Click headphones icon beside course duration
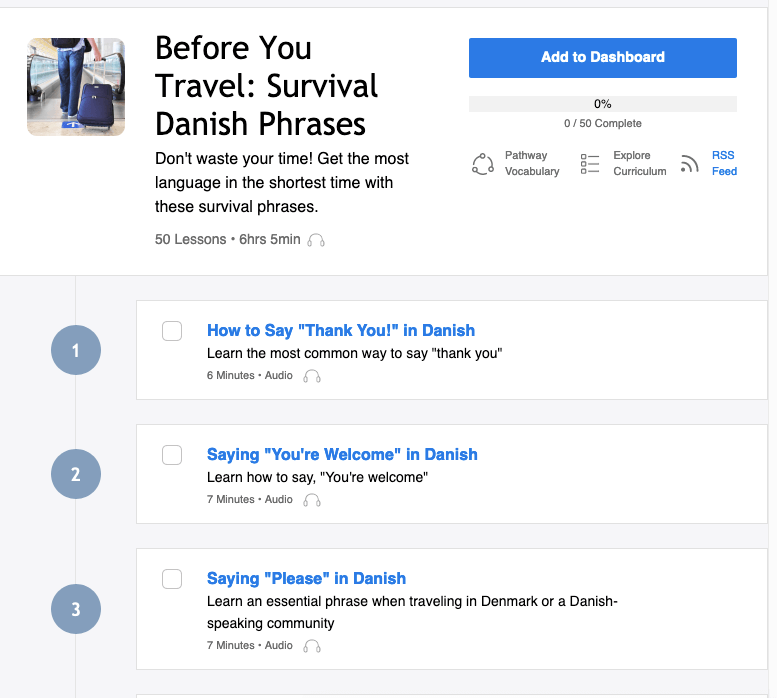Screen dimensions: 777x698 [x=316, y=240]
